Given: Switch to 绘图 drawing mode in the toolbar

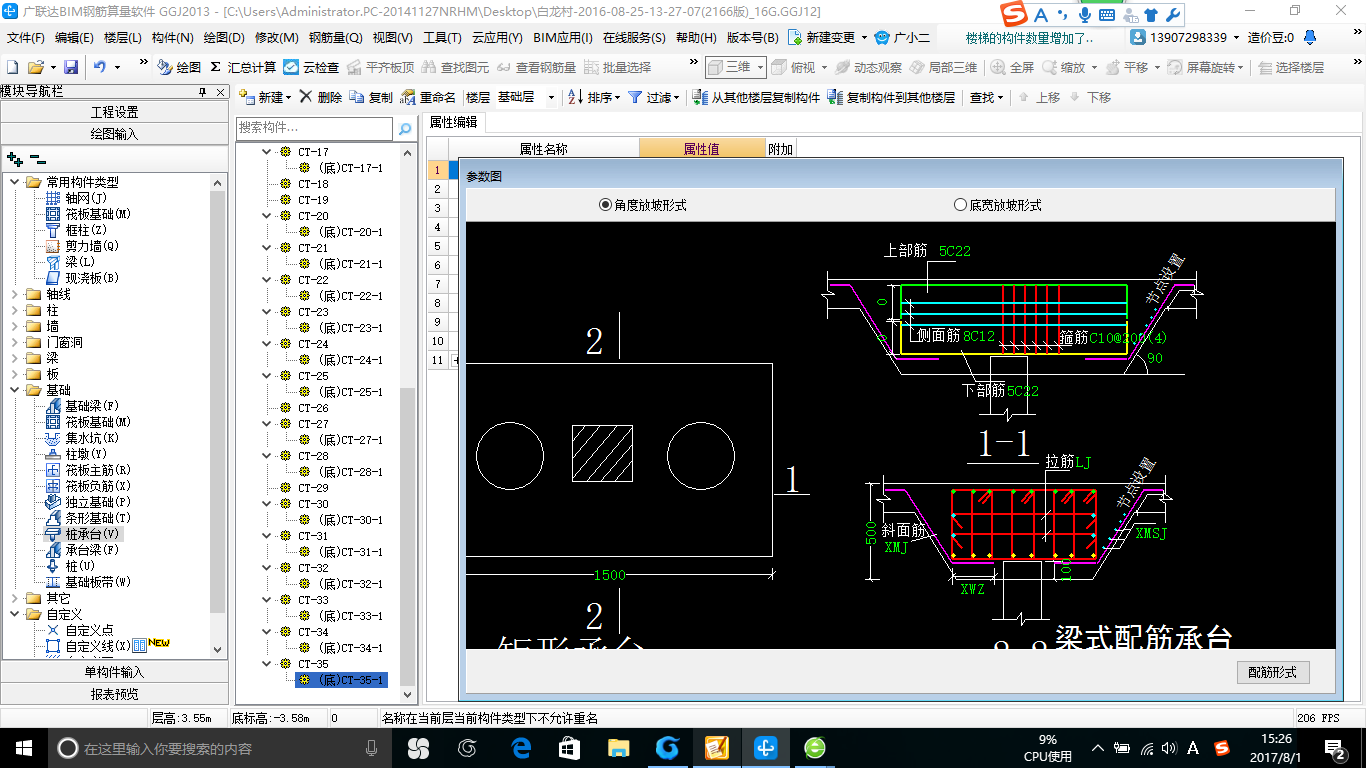Looking at the screenshot, I should 179,67.
